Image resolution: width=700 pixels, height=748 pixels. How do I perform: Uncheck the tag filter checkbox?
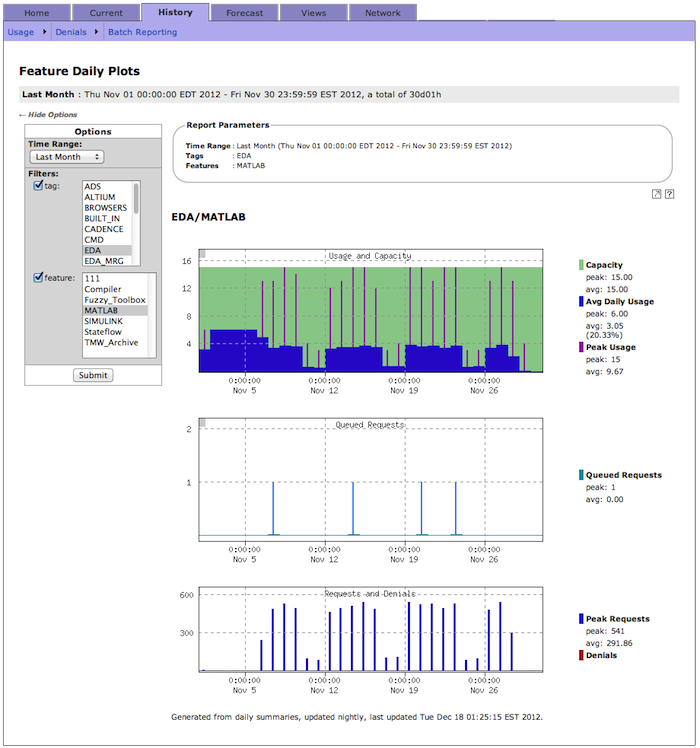[x=38, y=185]
